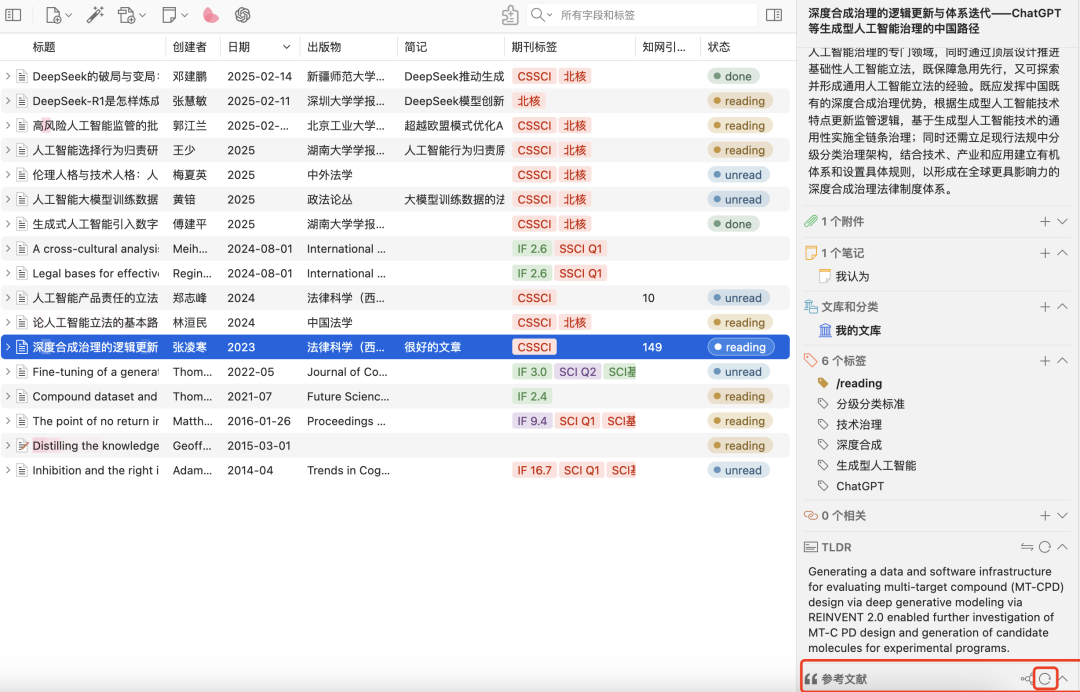The height and width of the screenshot is (692, 1080).
Task: Collapse the 1 个笔记 section
Action: tap(1063, 253)
